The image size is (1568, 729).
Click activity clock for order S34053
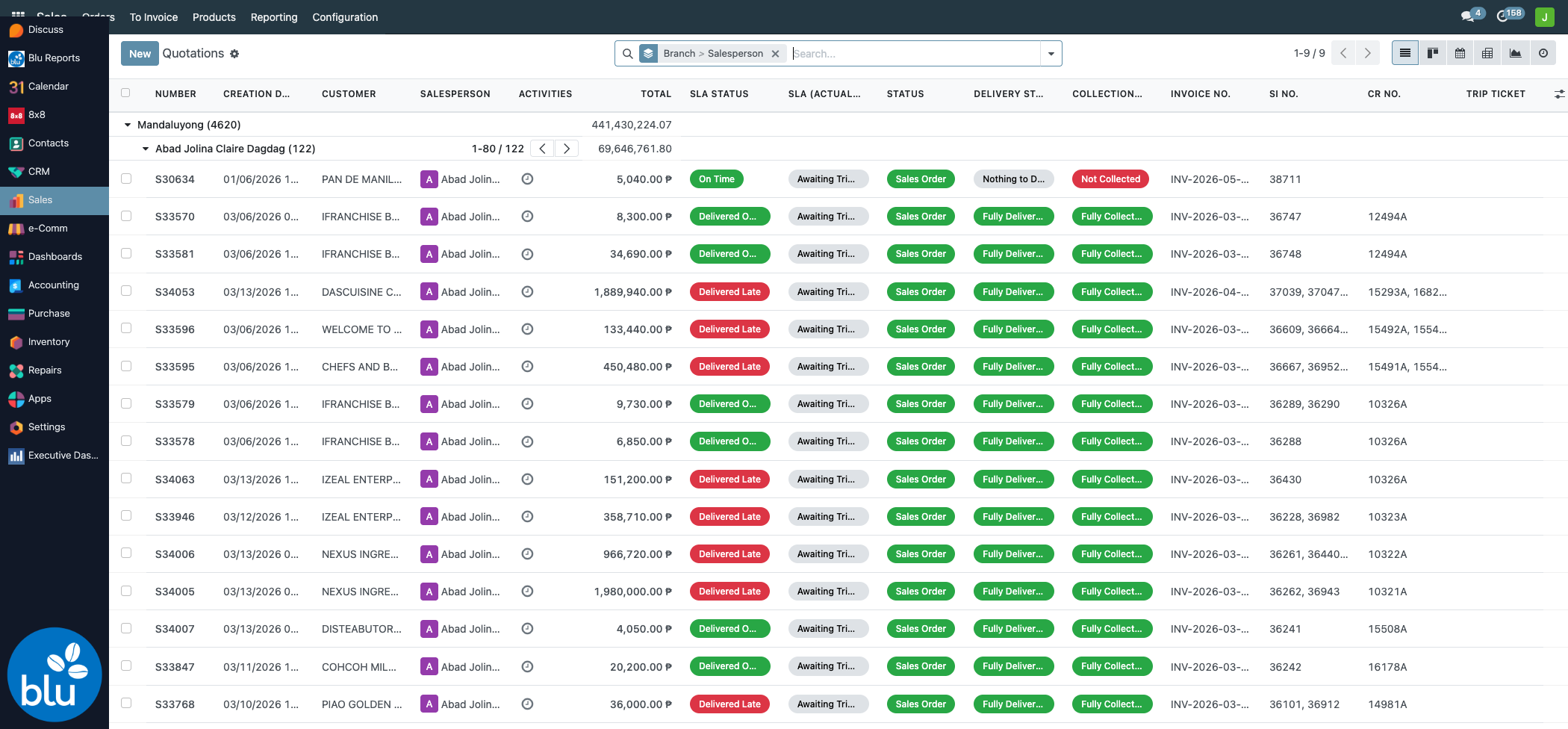527,292
